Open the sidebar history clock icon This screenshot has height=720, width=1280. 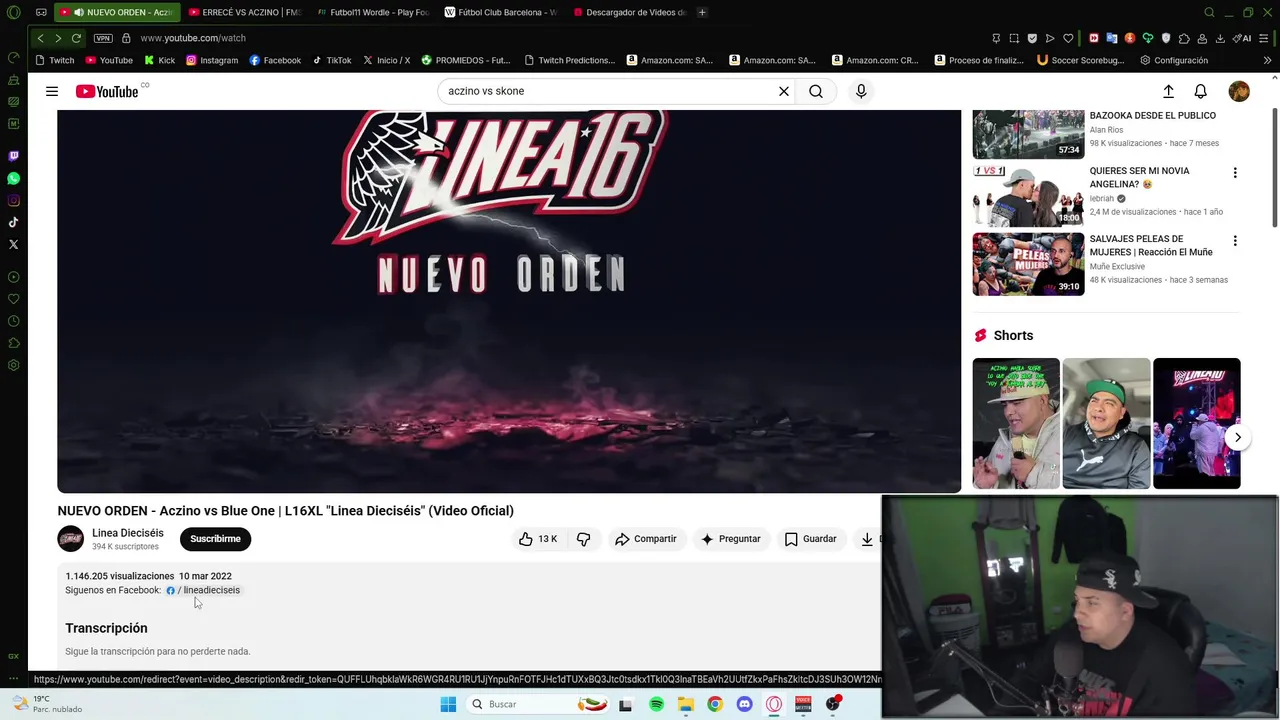point(13,321)
